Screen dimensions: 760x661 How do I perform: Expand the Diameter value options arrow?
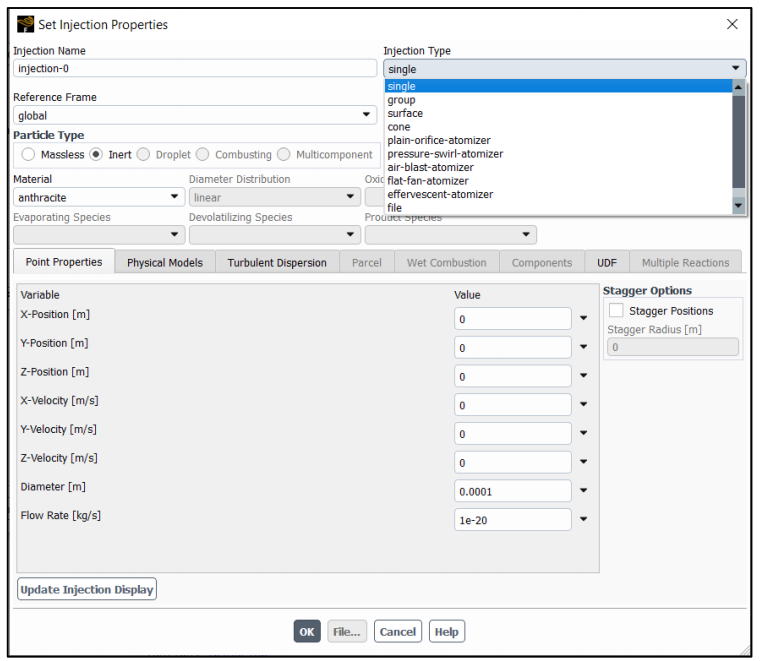click(x=584, y=490)
